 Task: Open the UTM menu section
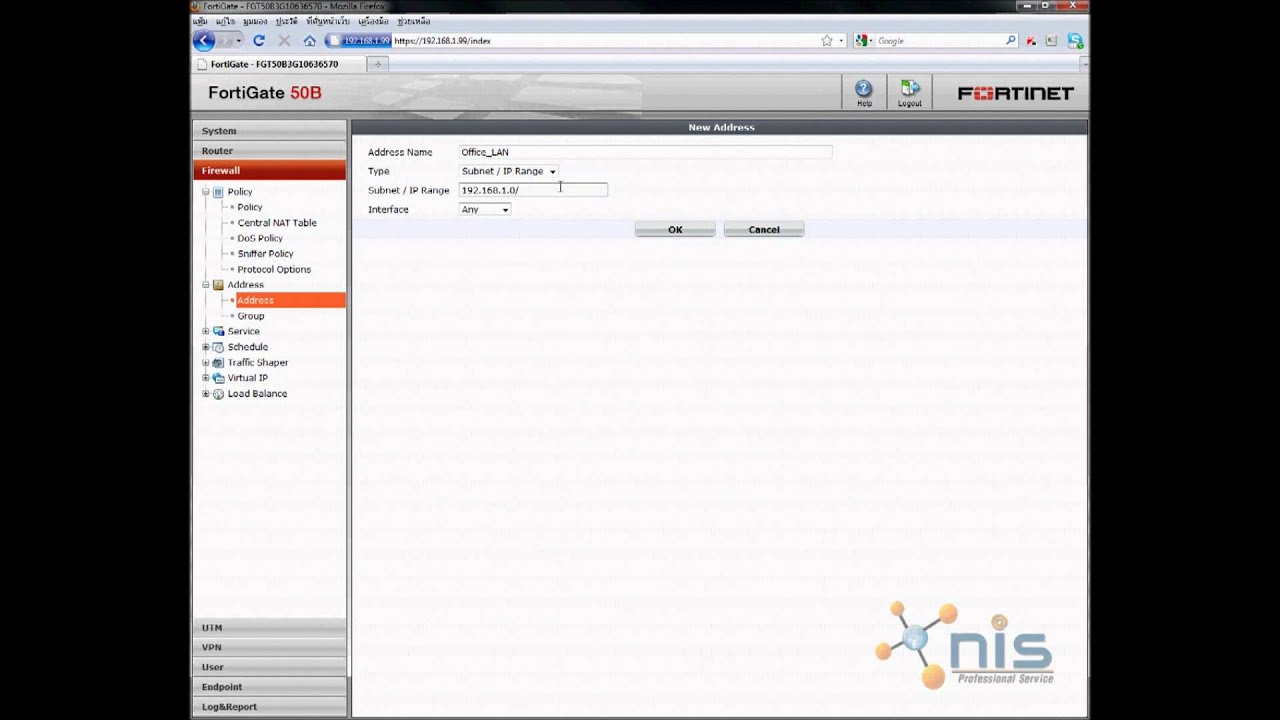pyautogui.click(x=269, y=628)
